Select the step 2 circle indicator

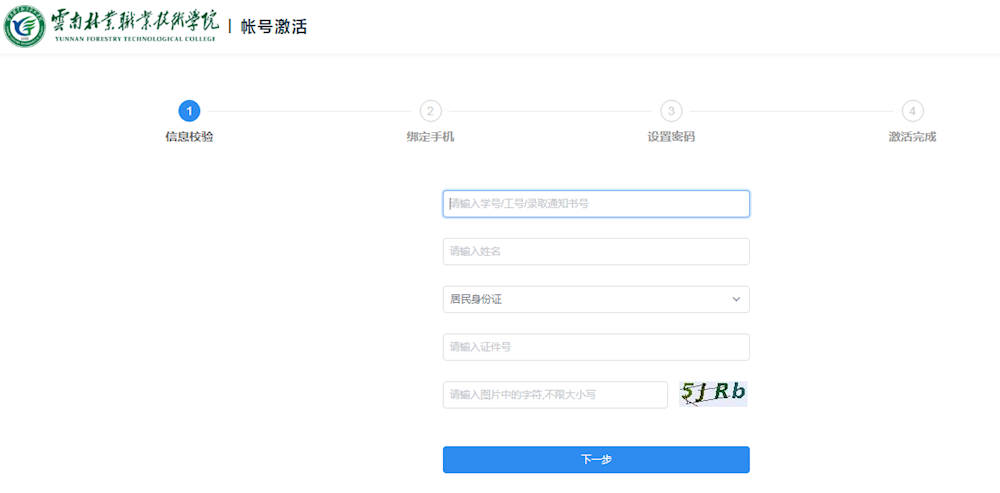430,111
